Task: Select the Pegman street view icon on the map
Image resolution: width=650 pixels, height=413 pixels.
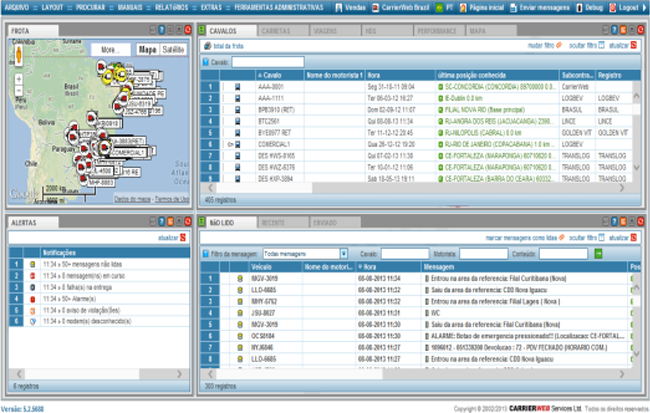Action: [18, 55]
